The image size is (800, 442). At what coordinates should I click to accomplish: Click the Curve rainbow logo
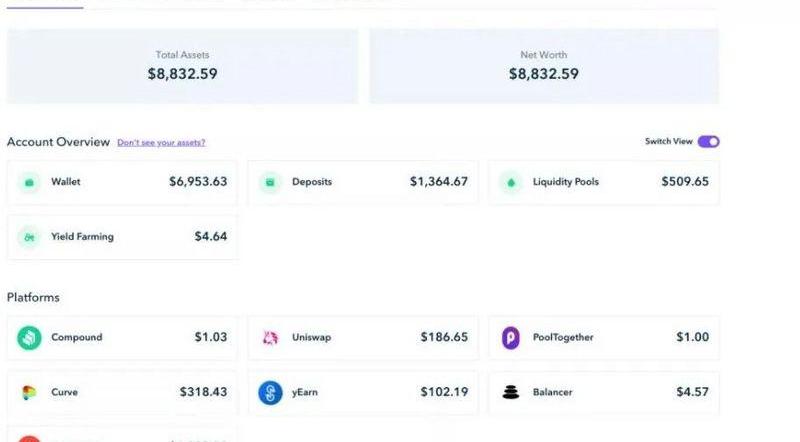(x=29, y=392)
